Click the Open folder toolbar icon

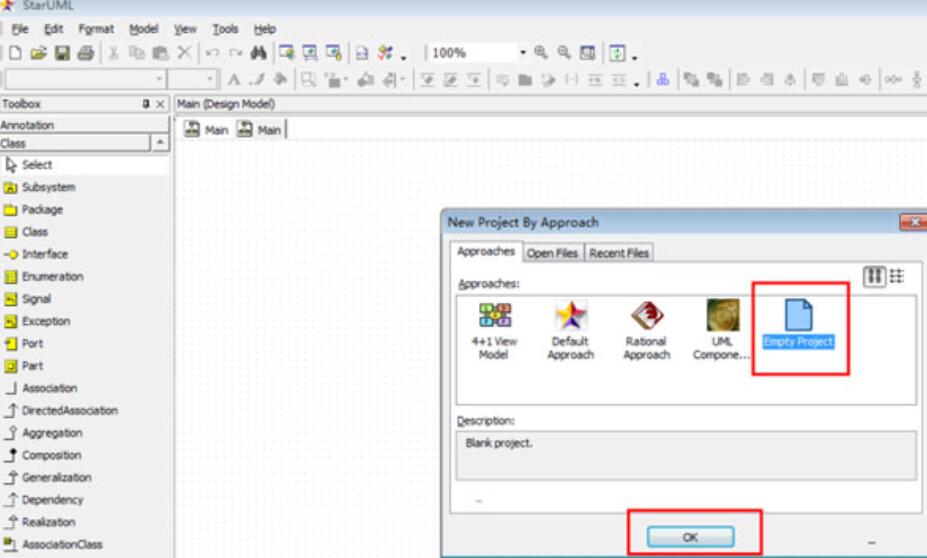click(x=38, y=53)
